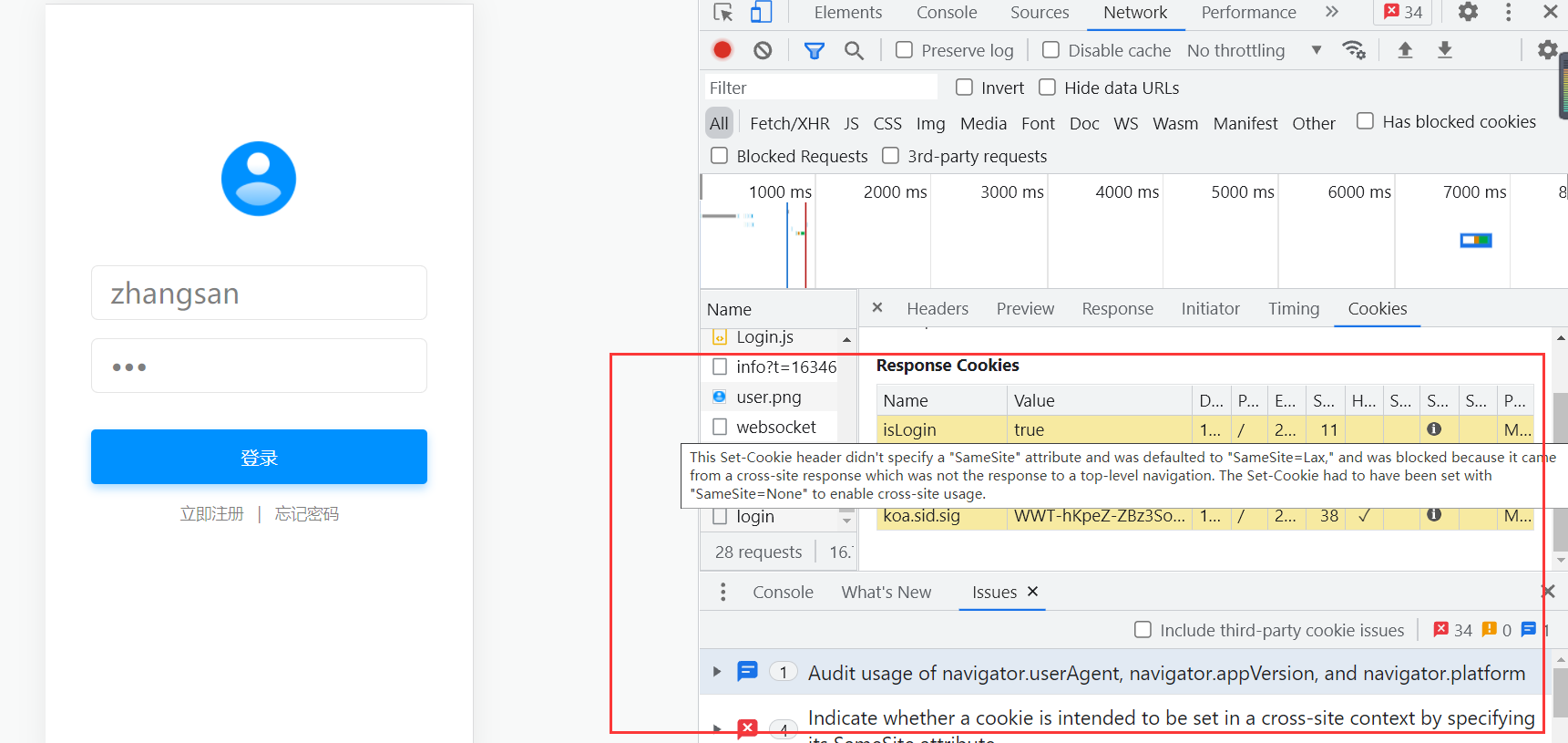Click the 0 breaking changes counter icon
Image resolution: width=1568 pixels, height=743 pixels.
pos(1490,629)
